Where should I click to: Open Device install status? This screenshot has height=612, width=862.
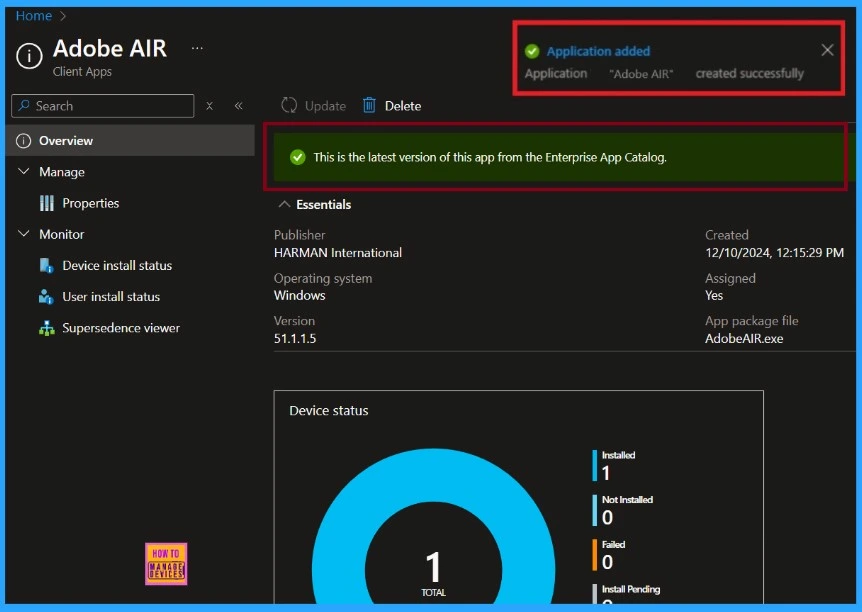coord(117,266)
